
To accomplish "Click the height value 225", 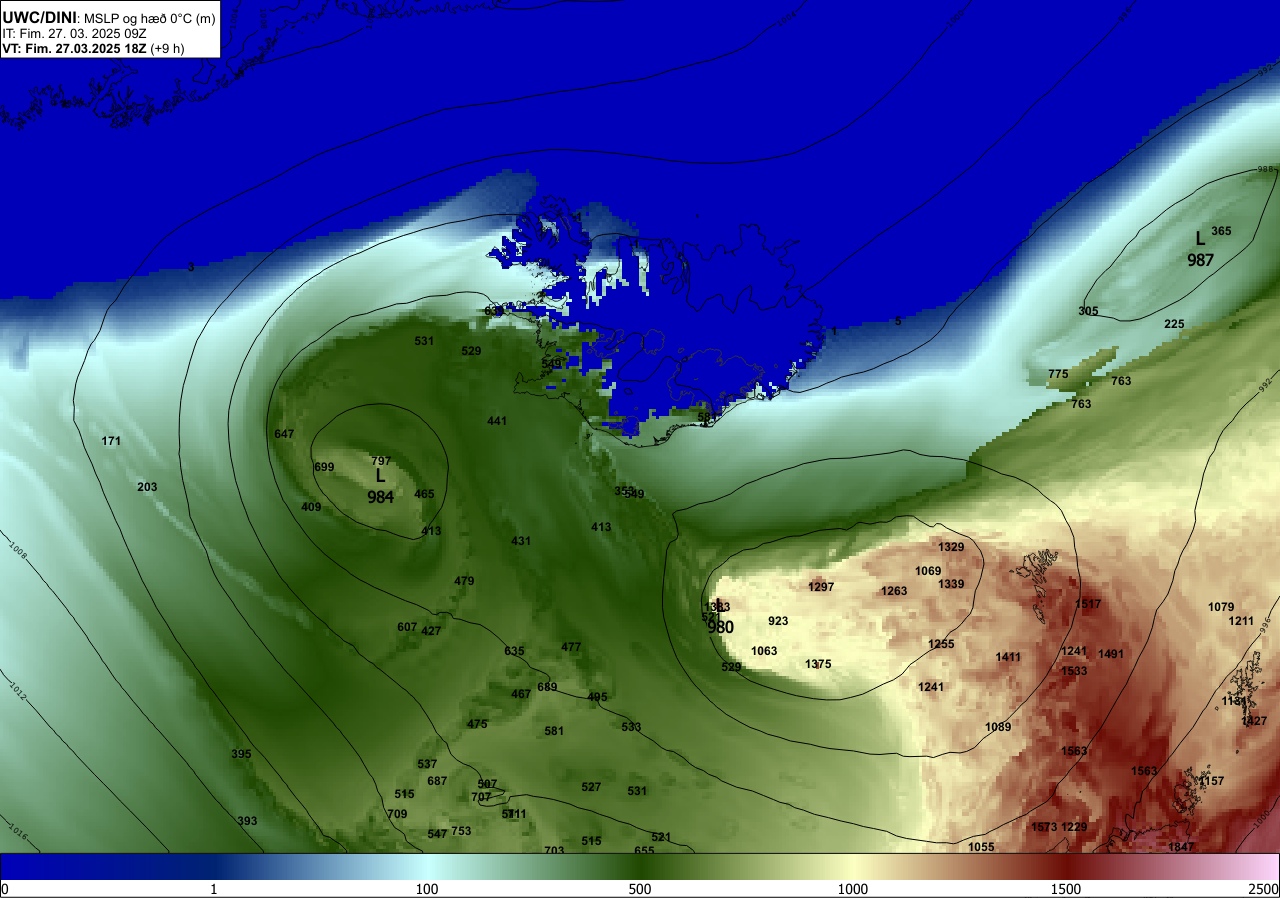I will 1174,324.
